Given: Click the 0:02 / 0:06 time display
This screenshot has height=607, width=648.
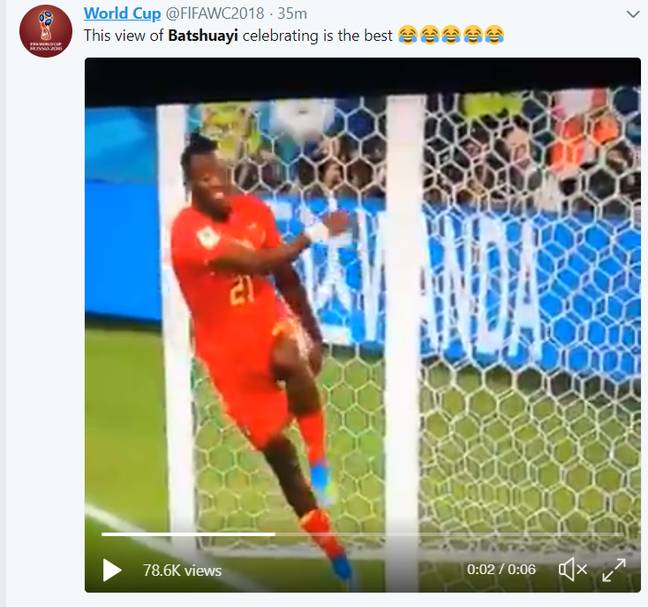Looking at the screenshot, I should coord(501,569).
